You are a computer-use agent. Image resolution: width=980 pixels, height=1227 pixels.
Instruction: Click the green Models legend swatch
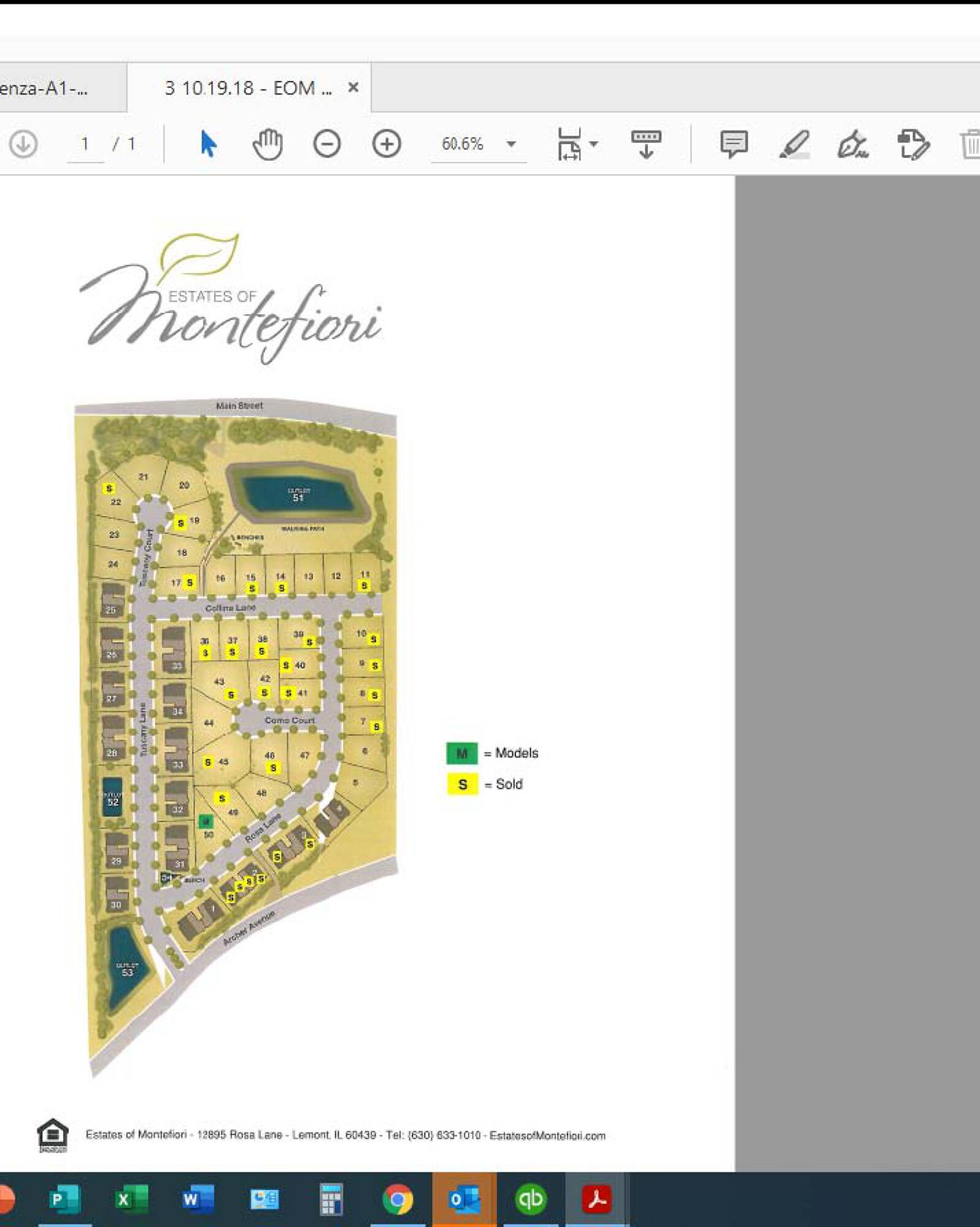pos(461,753)
